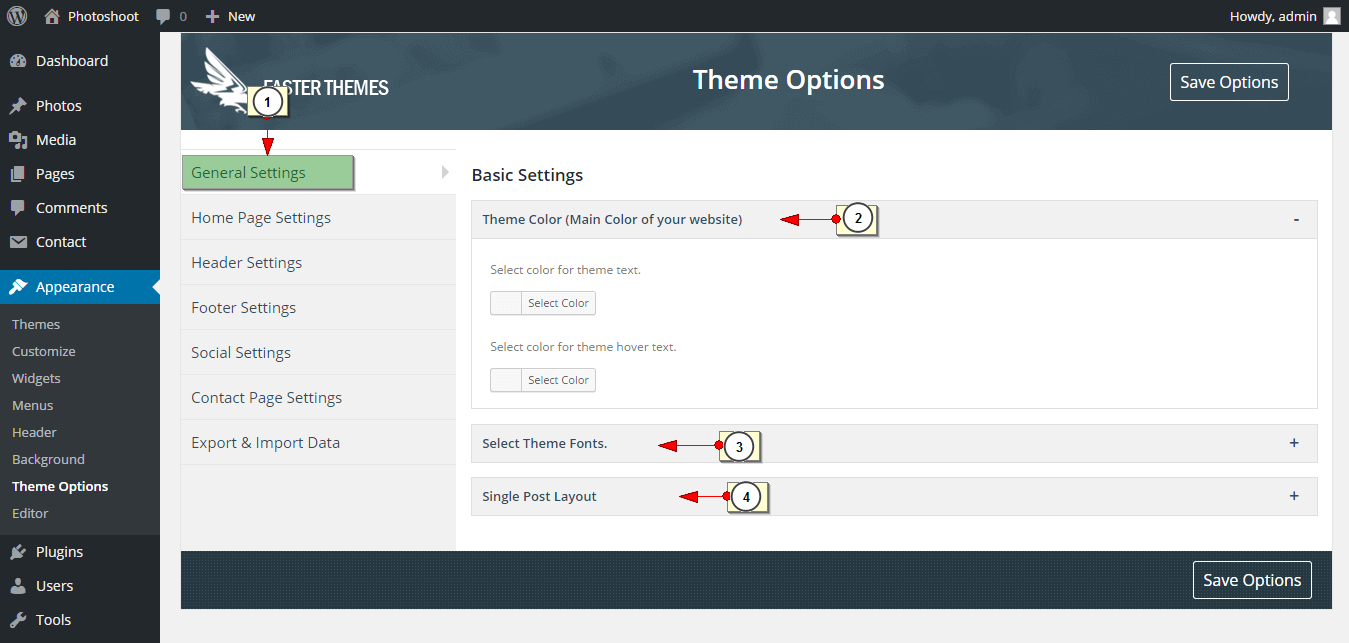Click the Pages icon in the sidebar
Viewport: 1349px width, 643px height.
tap(18, 174)
